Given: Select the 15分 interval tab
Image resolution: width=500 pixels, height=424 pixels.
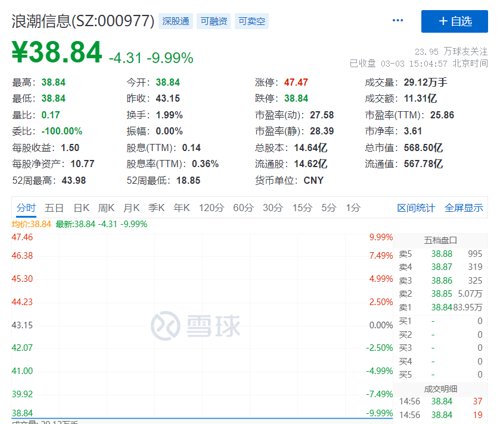Looking at the screenshot, I should pyautogui.click(x=302, y=208).
